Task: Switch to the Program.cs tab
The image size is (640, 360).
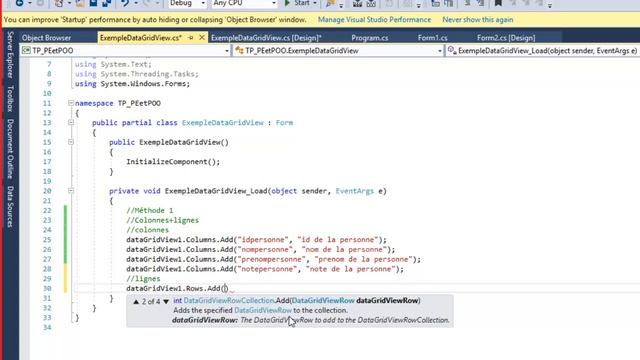Action: [x=370, y=38]
